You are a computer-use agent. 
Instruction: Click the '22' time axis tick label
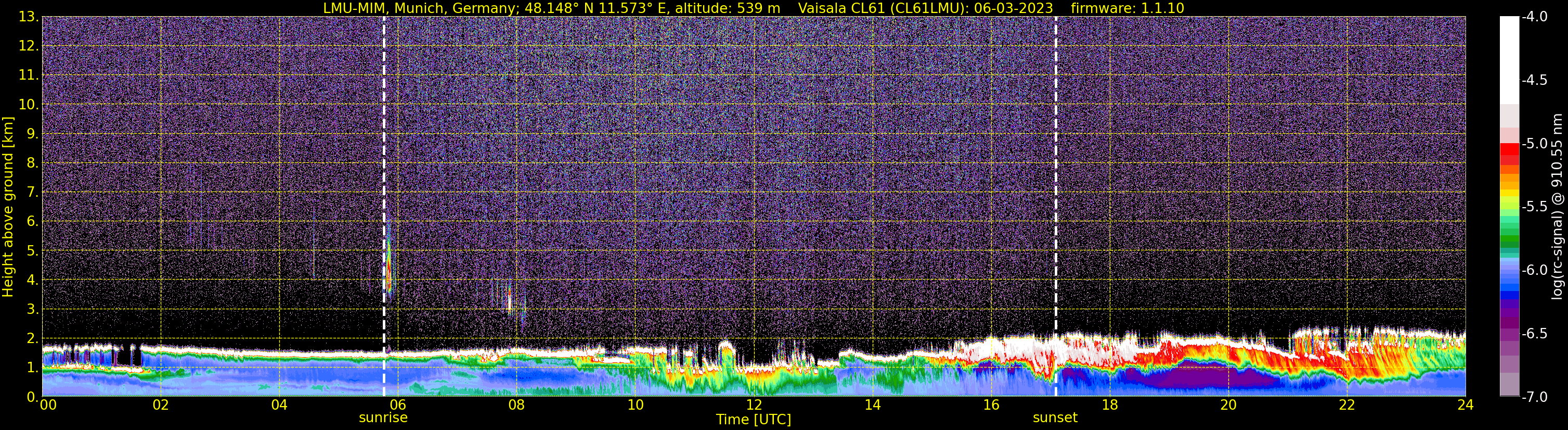pos(1347,405)
